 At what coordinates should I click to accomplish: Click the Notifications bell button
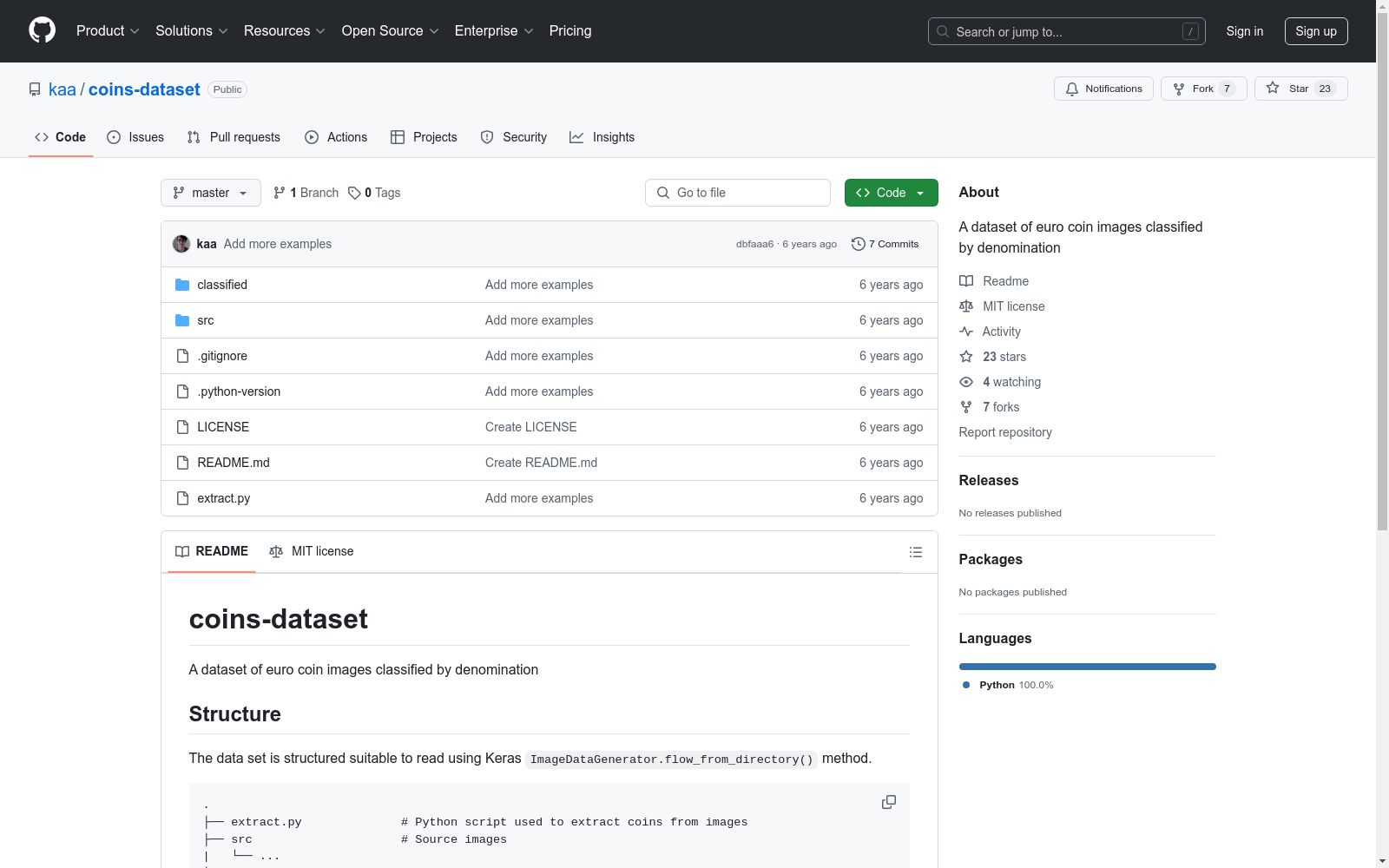tap(1103, 89)
